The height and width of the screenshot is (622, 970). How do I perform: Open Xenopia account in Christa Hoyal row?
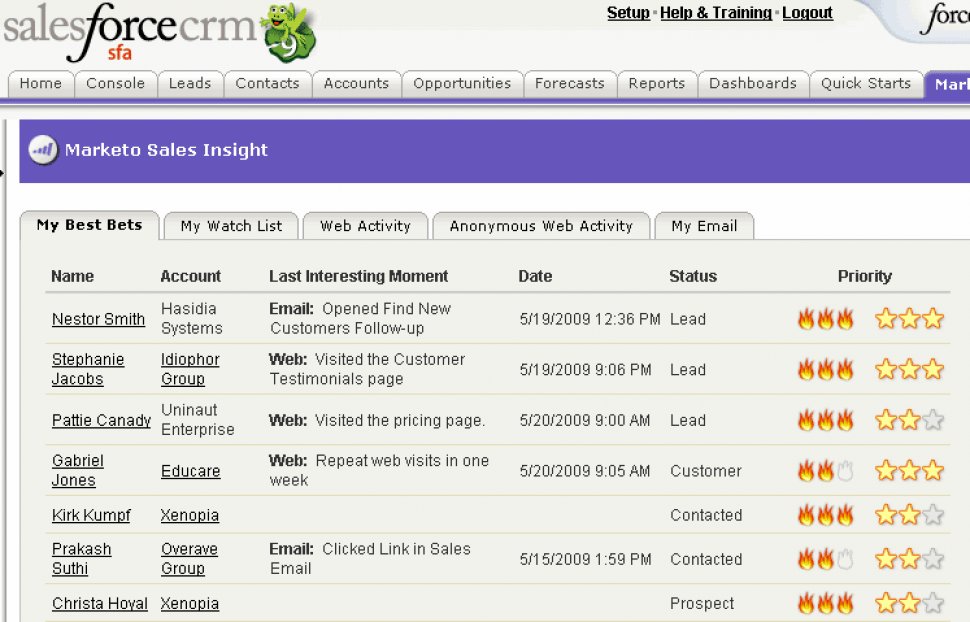190,603
